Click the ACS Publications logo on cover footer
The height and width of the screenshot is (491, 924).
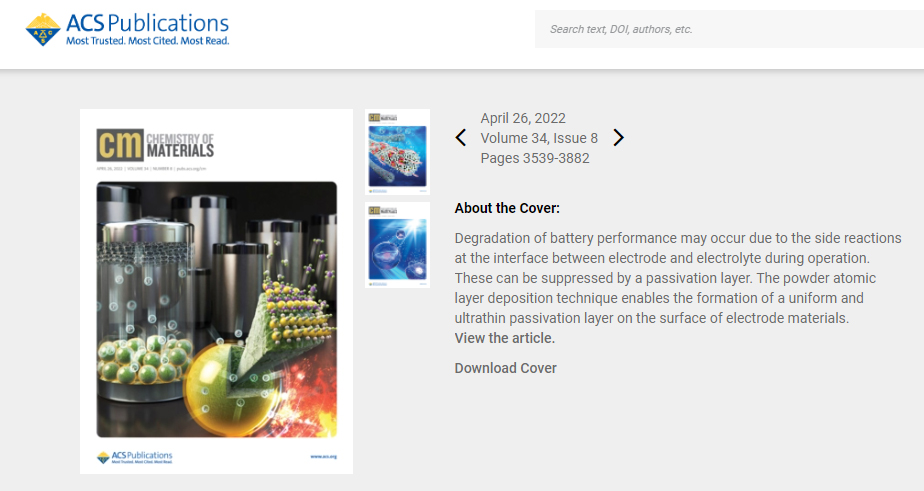point(134,457)
